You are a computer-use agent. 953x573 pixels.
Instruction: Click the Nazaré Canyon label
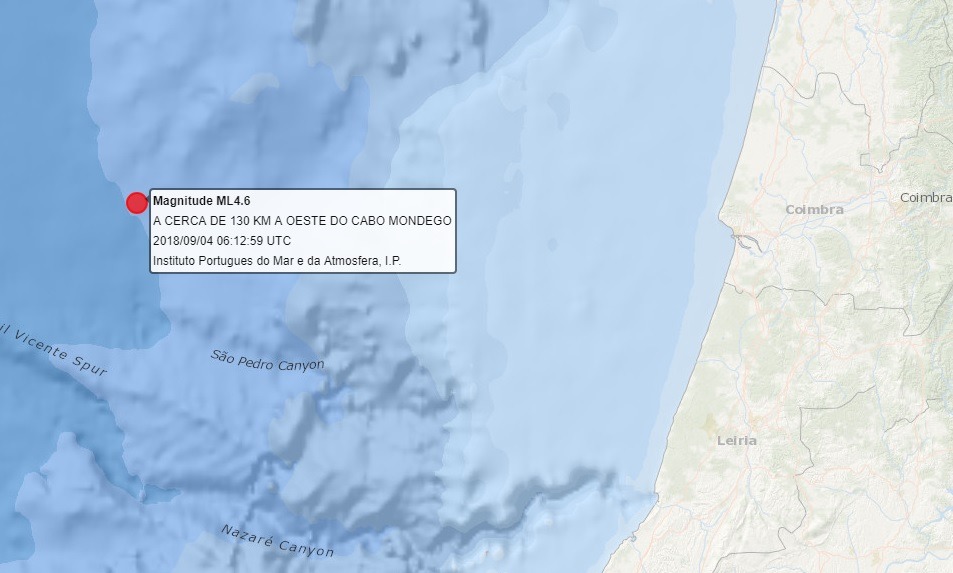(278, 541)
